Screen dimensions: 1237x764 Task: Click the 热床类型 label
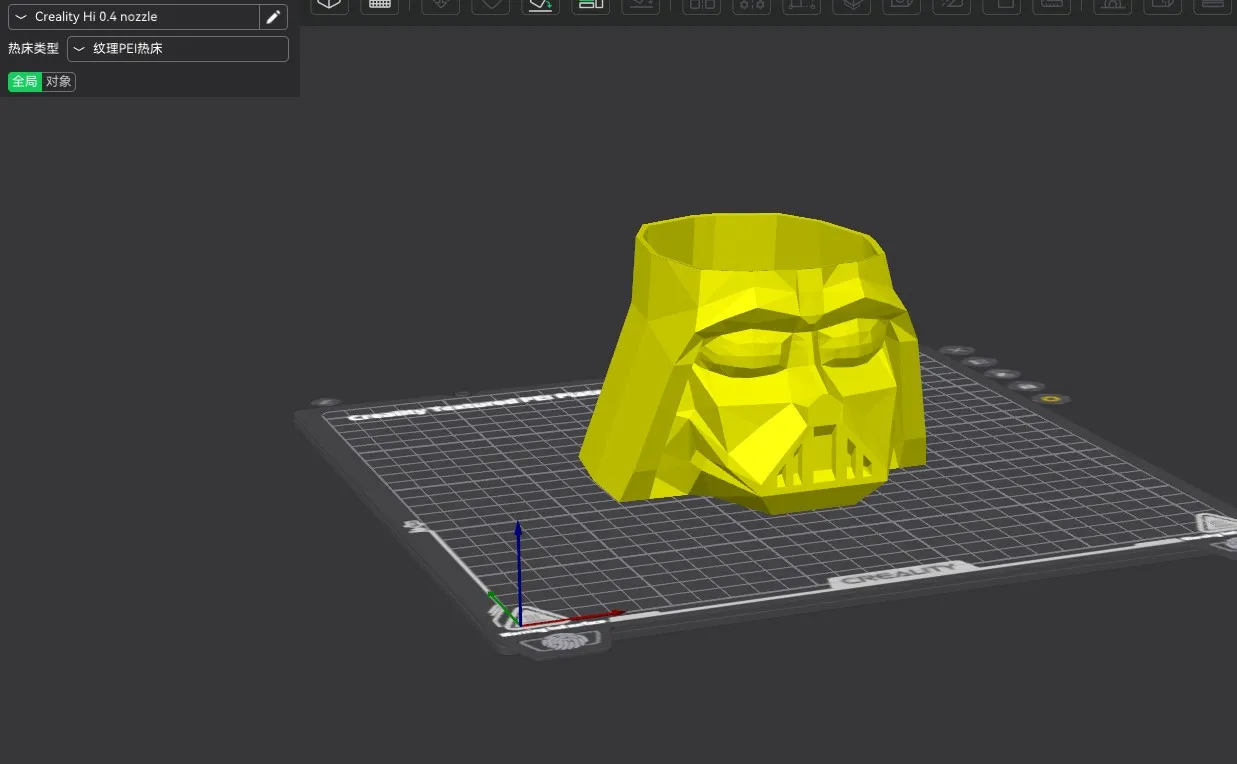click(34, 49)
